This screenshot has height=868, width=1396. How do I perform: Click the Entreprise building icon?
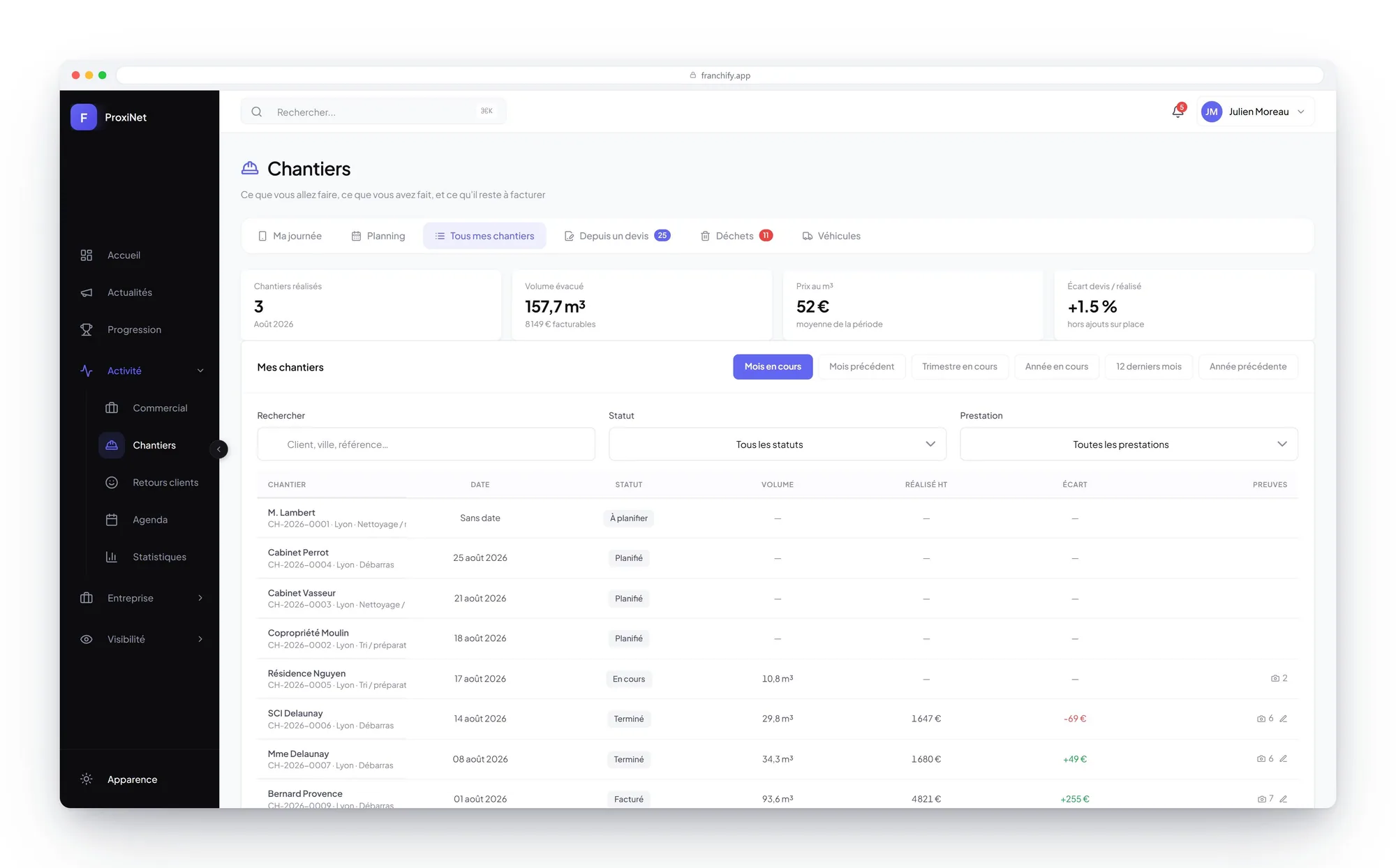pos(87,598)
